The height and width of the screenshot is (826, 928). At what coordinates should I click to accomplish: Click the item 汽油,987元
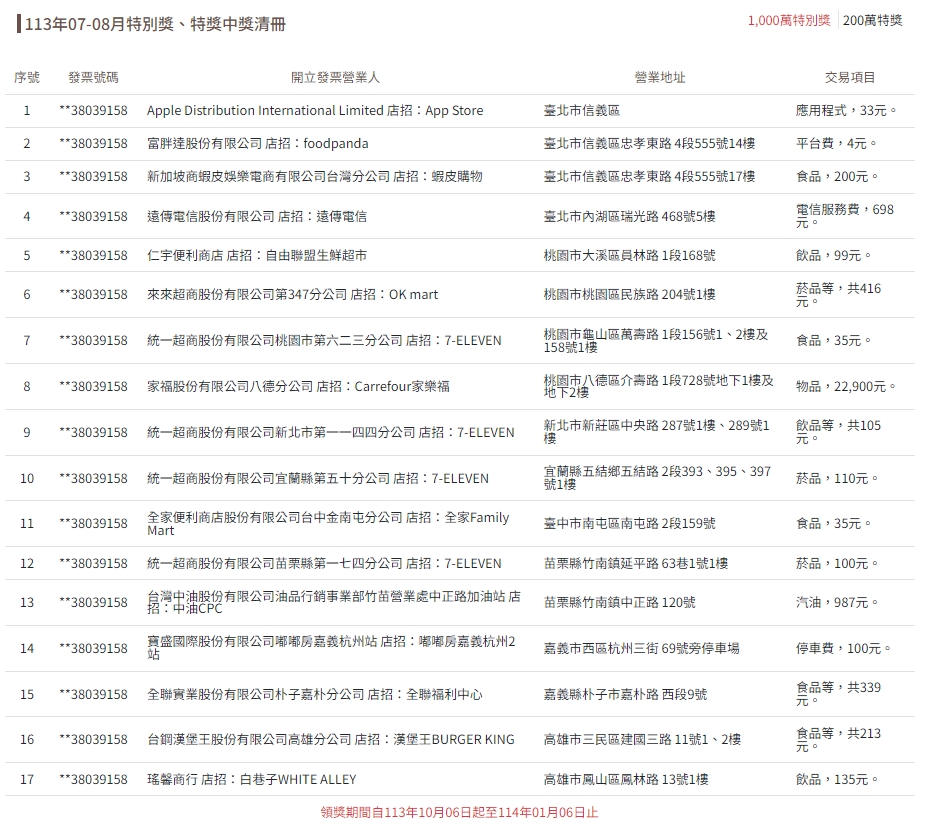click(837, 603)
